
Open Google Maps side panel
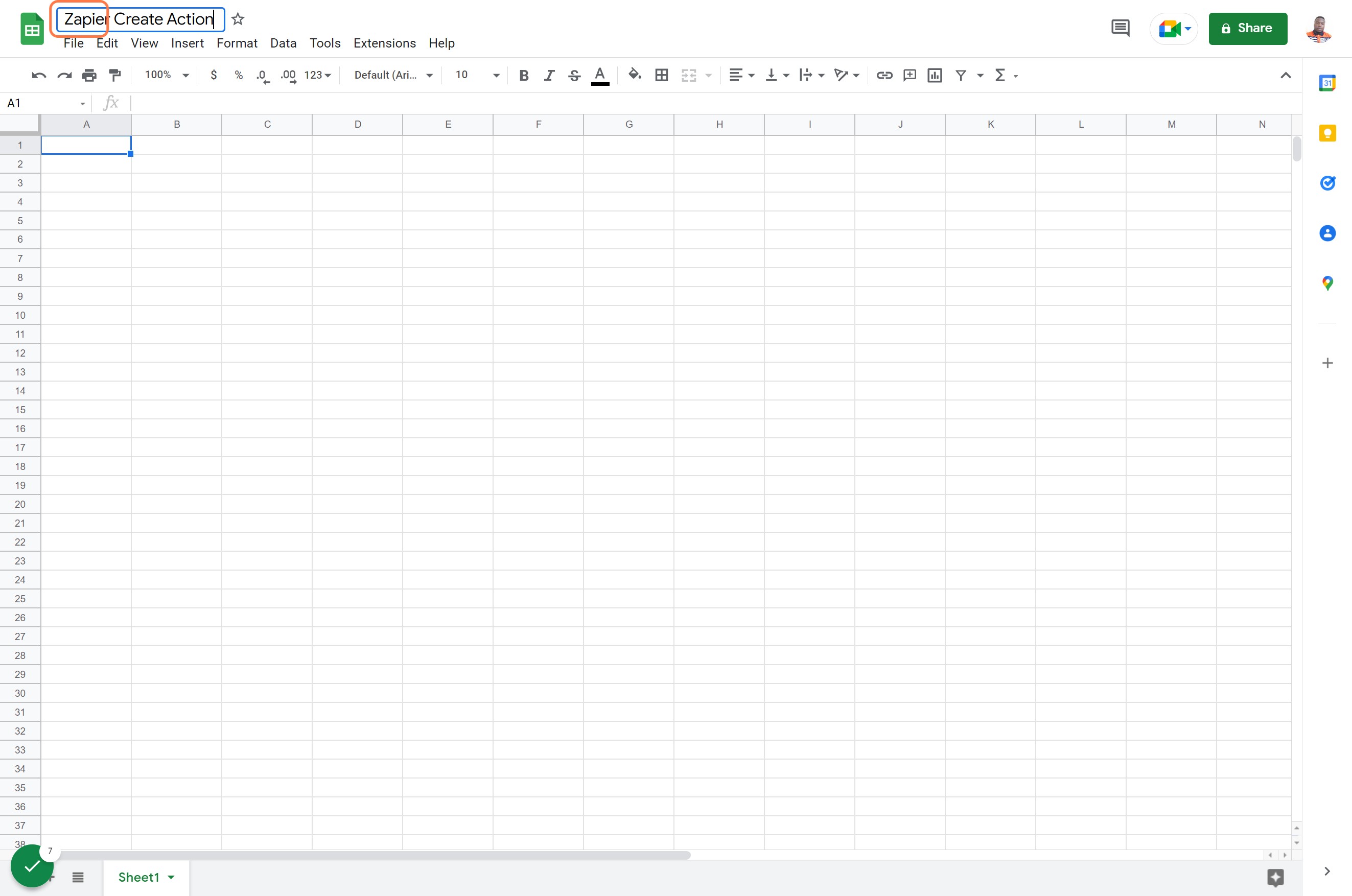(1327, 283)
